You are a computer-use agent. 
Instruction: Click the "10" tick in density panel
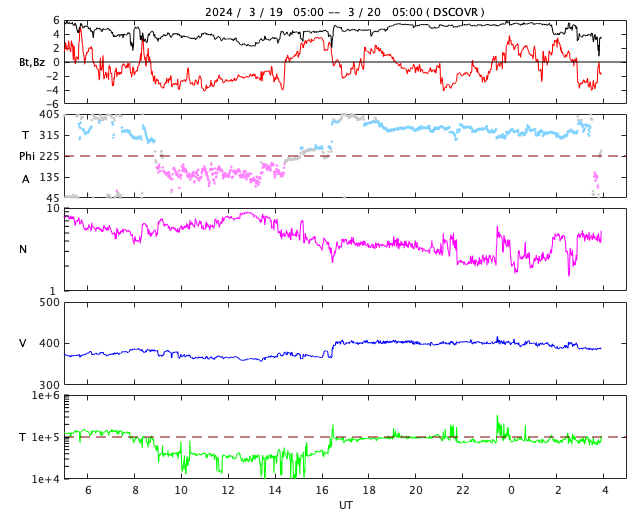(53, 208)
